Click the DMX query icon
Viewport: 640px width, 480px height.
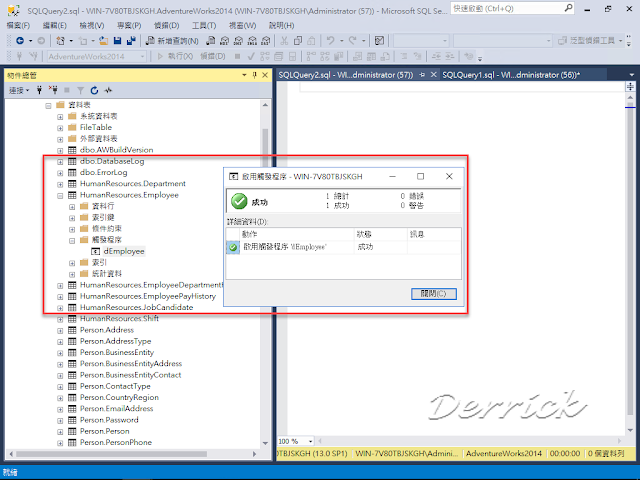pyautogui.click(x=238, y=40)
